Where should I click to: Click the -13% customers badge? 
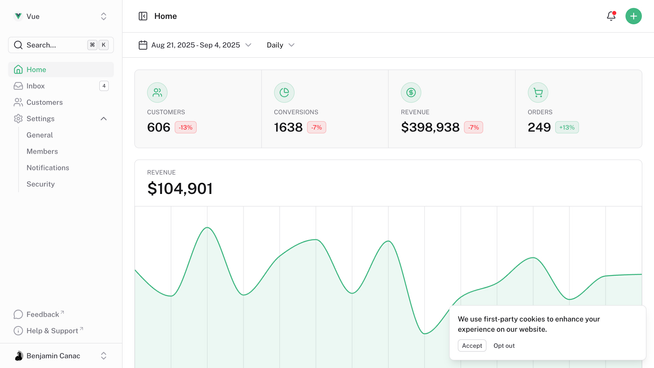[x=186, y=127]
